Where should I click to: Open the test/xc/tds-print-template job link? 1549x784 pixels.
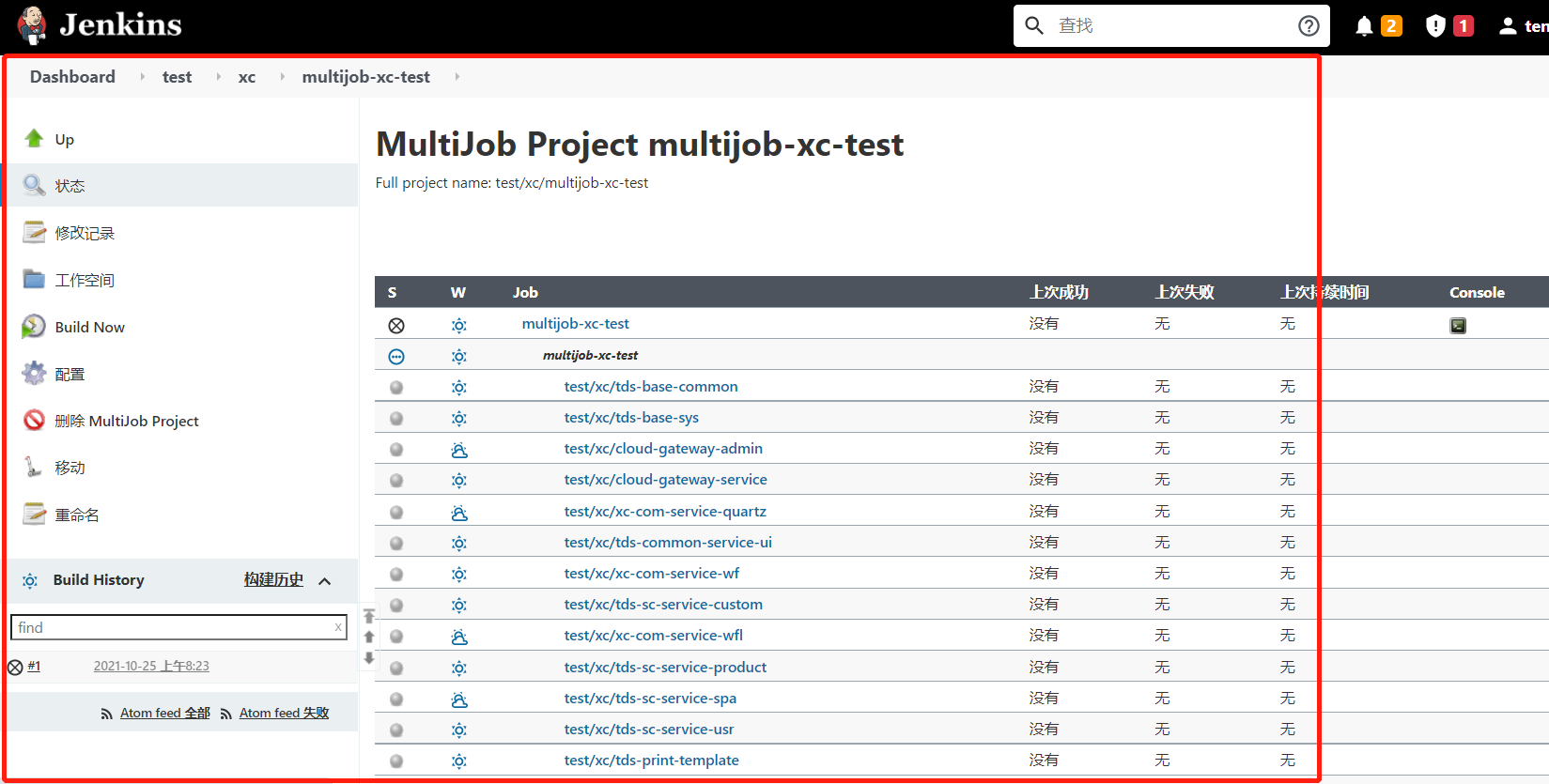tap(651, 761)
